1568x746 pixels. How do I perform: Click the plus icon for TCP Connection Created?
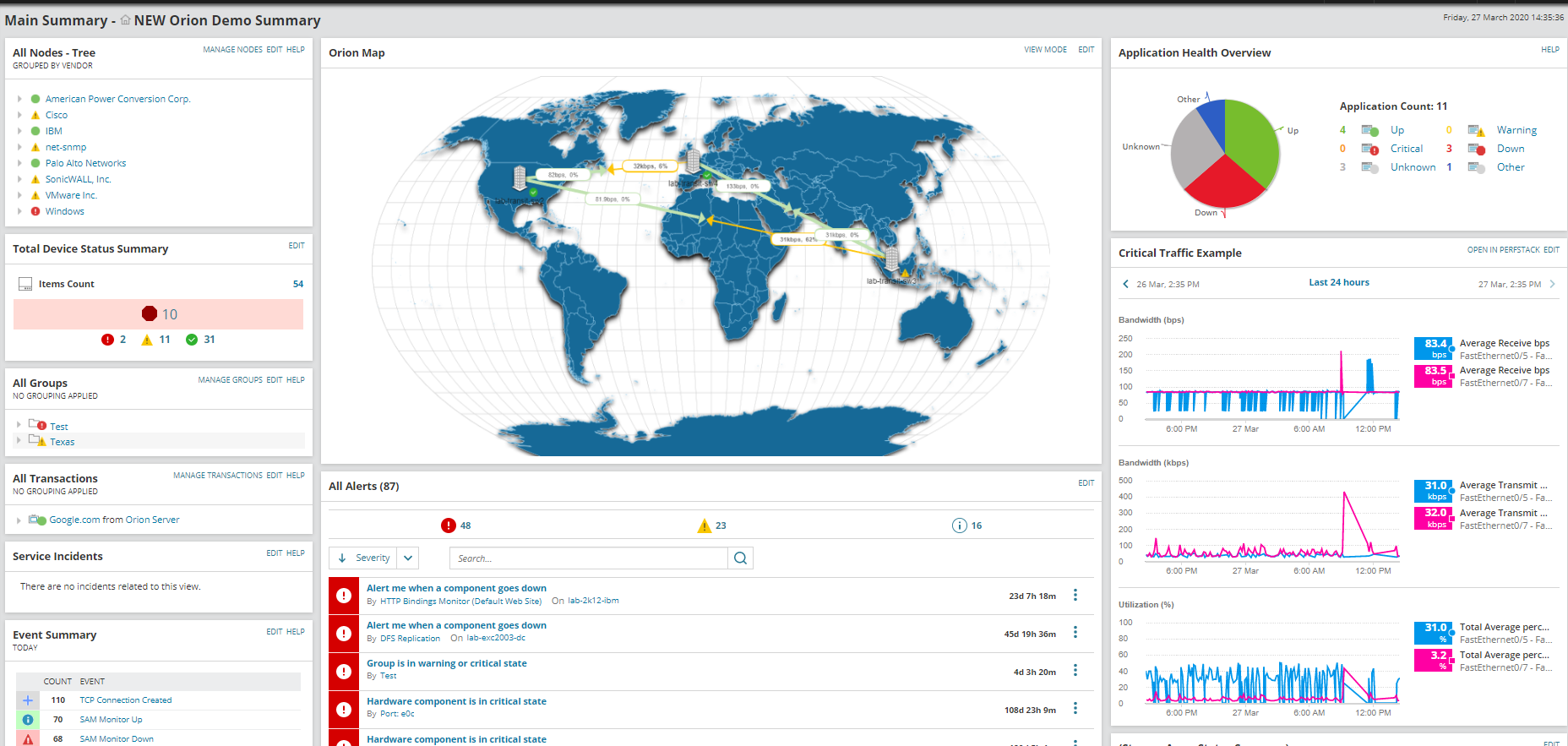coord(28,700)
